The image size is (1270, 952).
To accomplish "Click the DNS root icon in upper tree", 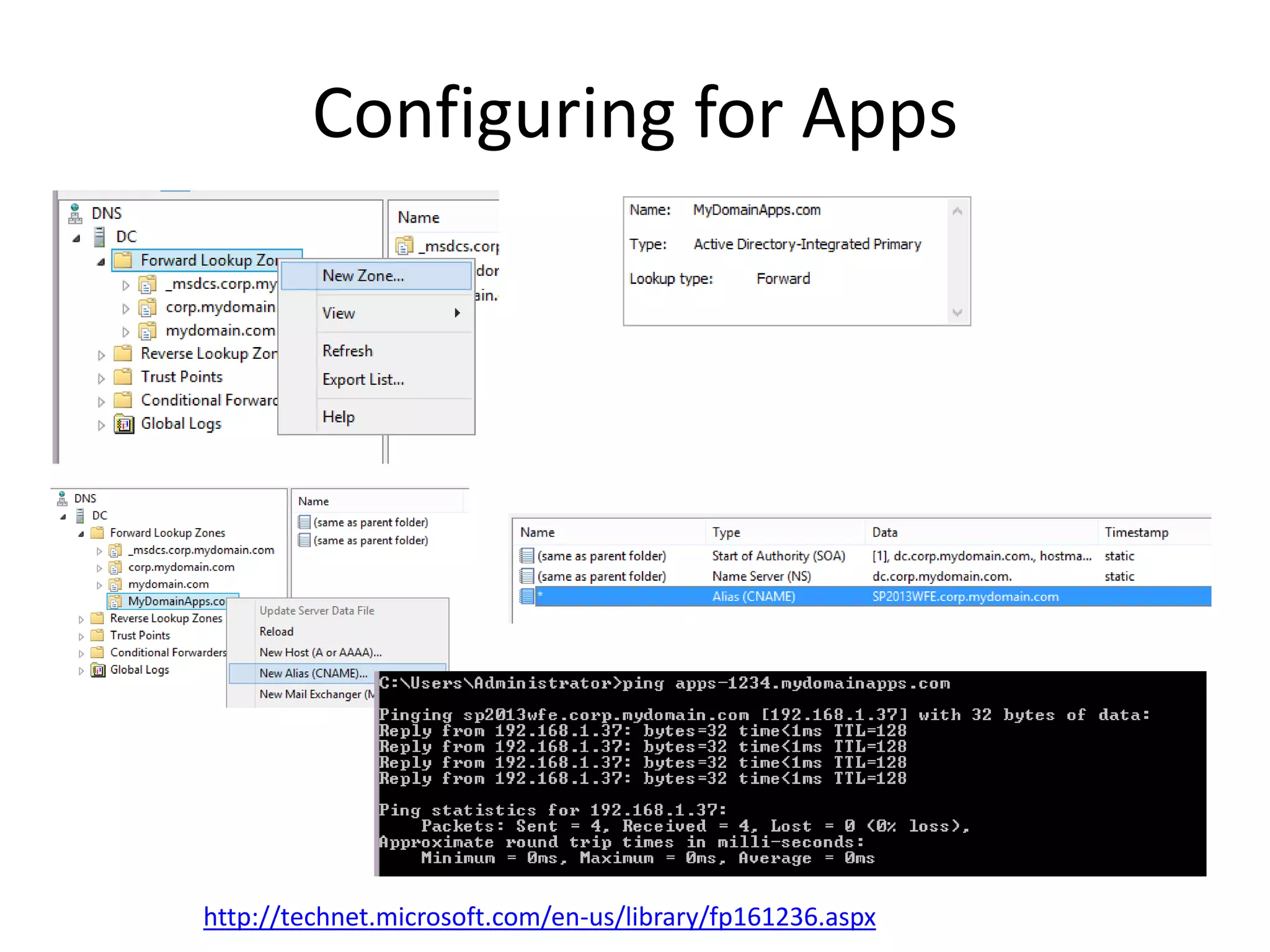I will (75, 214).
